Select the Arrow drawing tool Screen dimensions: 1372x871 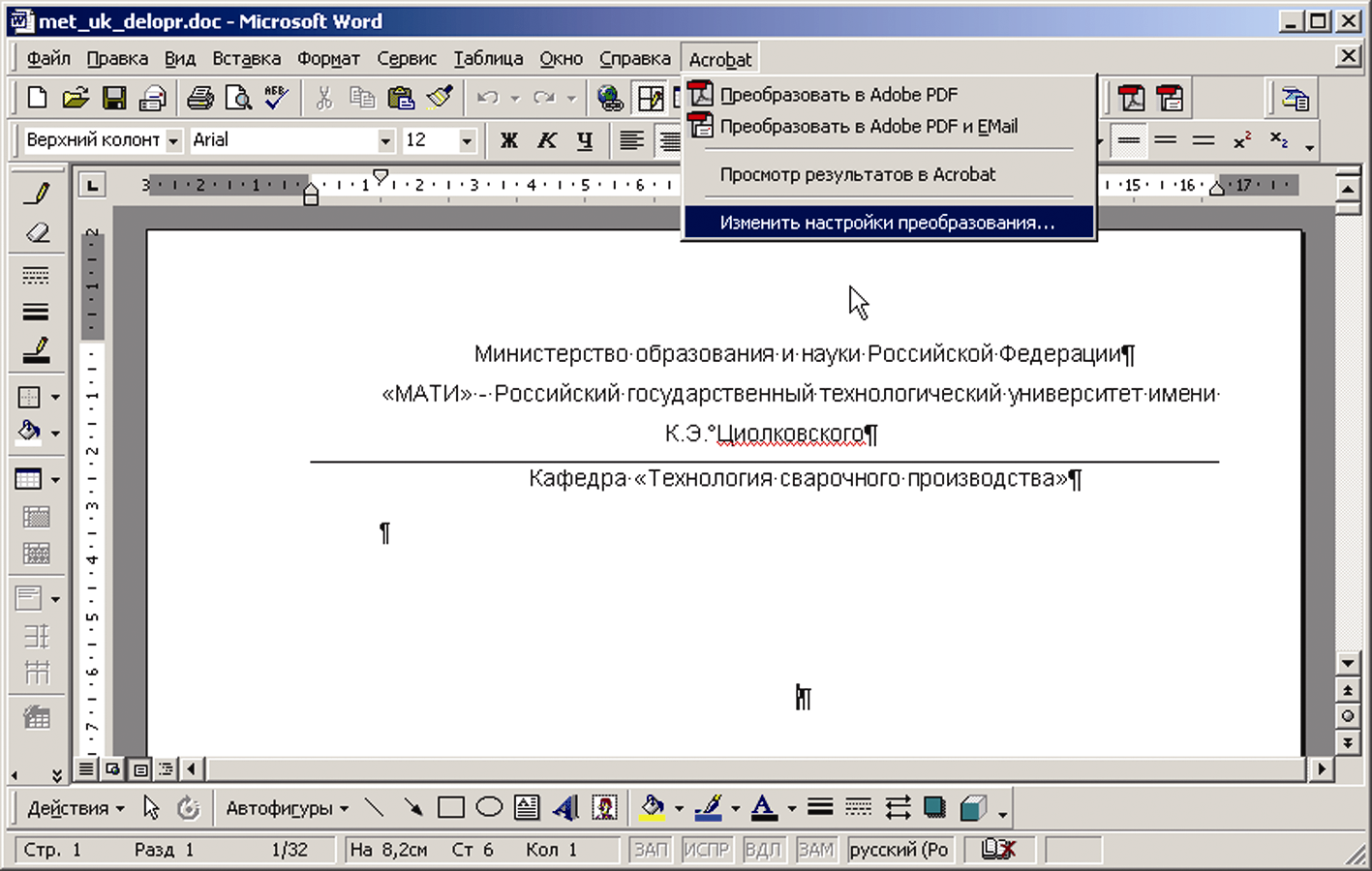412,807
